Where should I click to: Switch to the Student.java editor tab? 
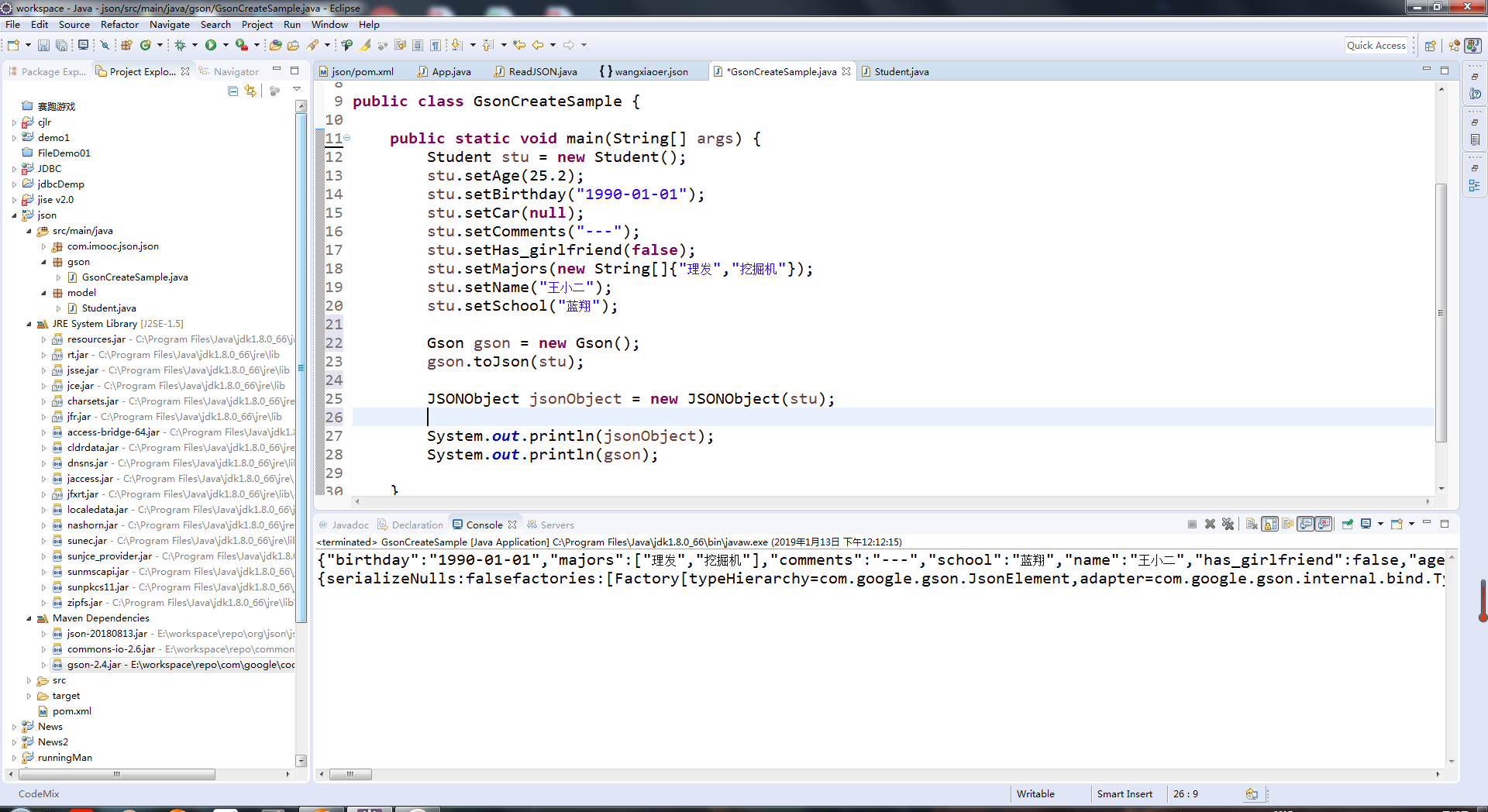[901, 71]
